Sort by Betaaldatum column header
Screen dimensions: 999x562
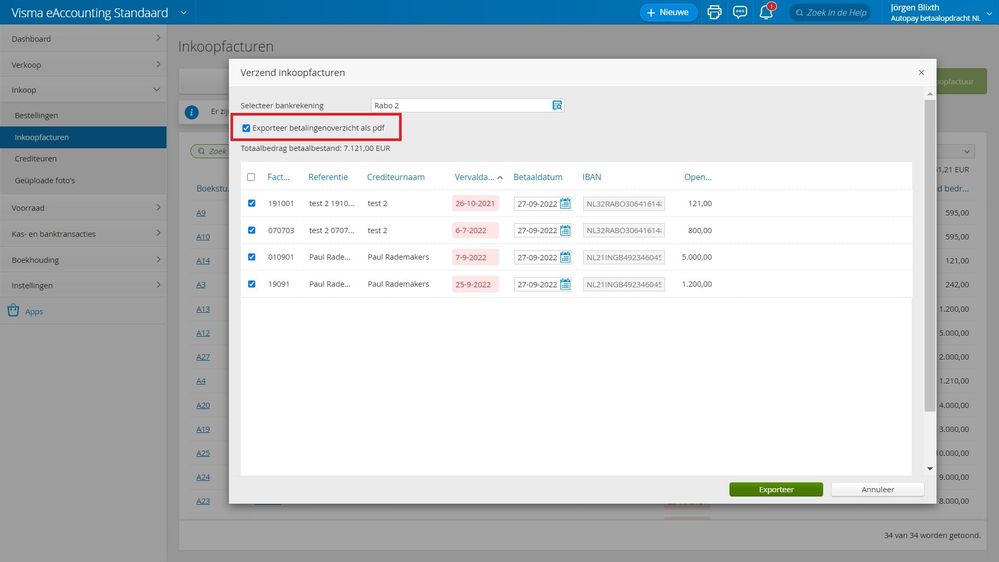click(538, 177)
